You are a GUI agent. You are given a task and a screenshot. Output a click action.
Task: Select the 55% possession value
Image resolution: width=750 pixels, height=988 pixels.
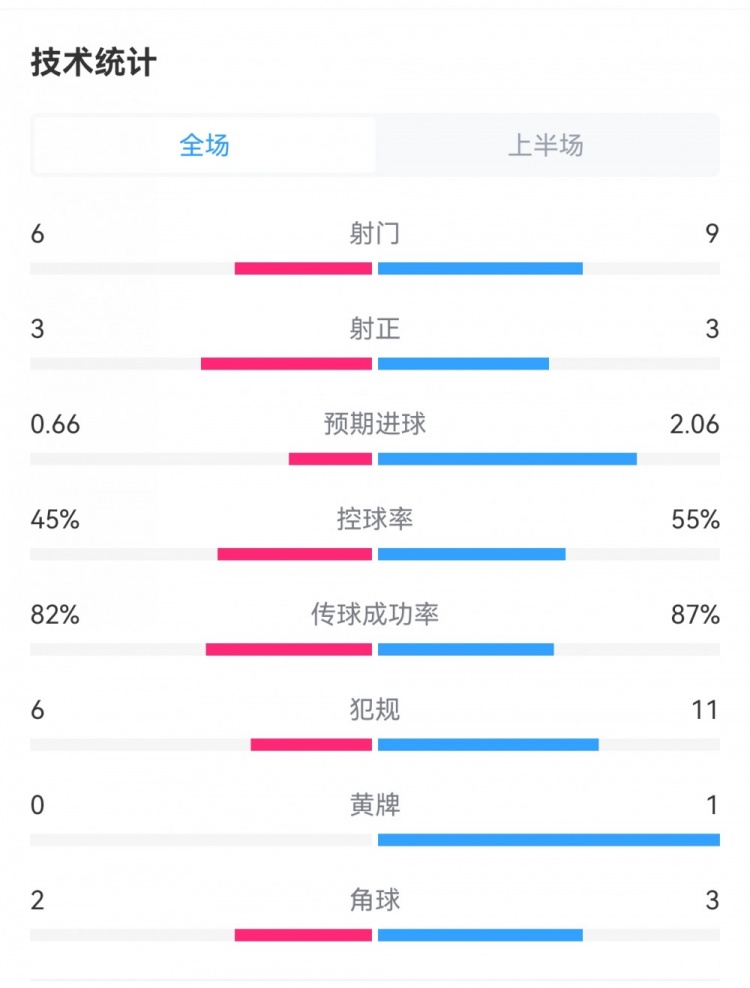point(696,520)
